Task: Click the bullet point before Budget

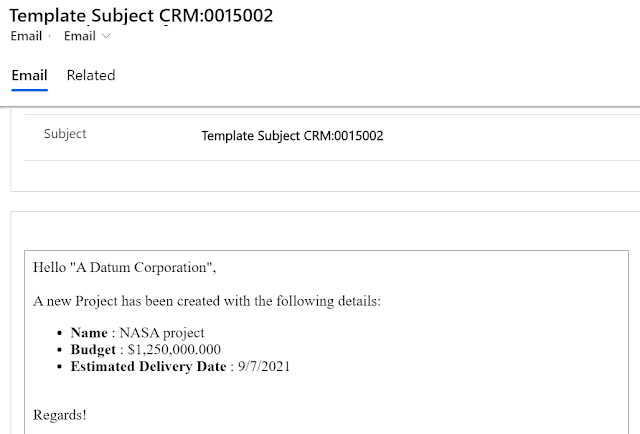Action: (59, 350)
